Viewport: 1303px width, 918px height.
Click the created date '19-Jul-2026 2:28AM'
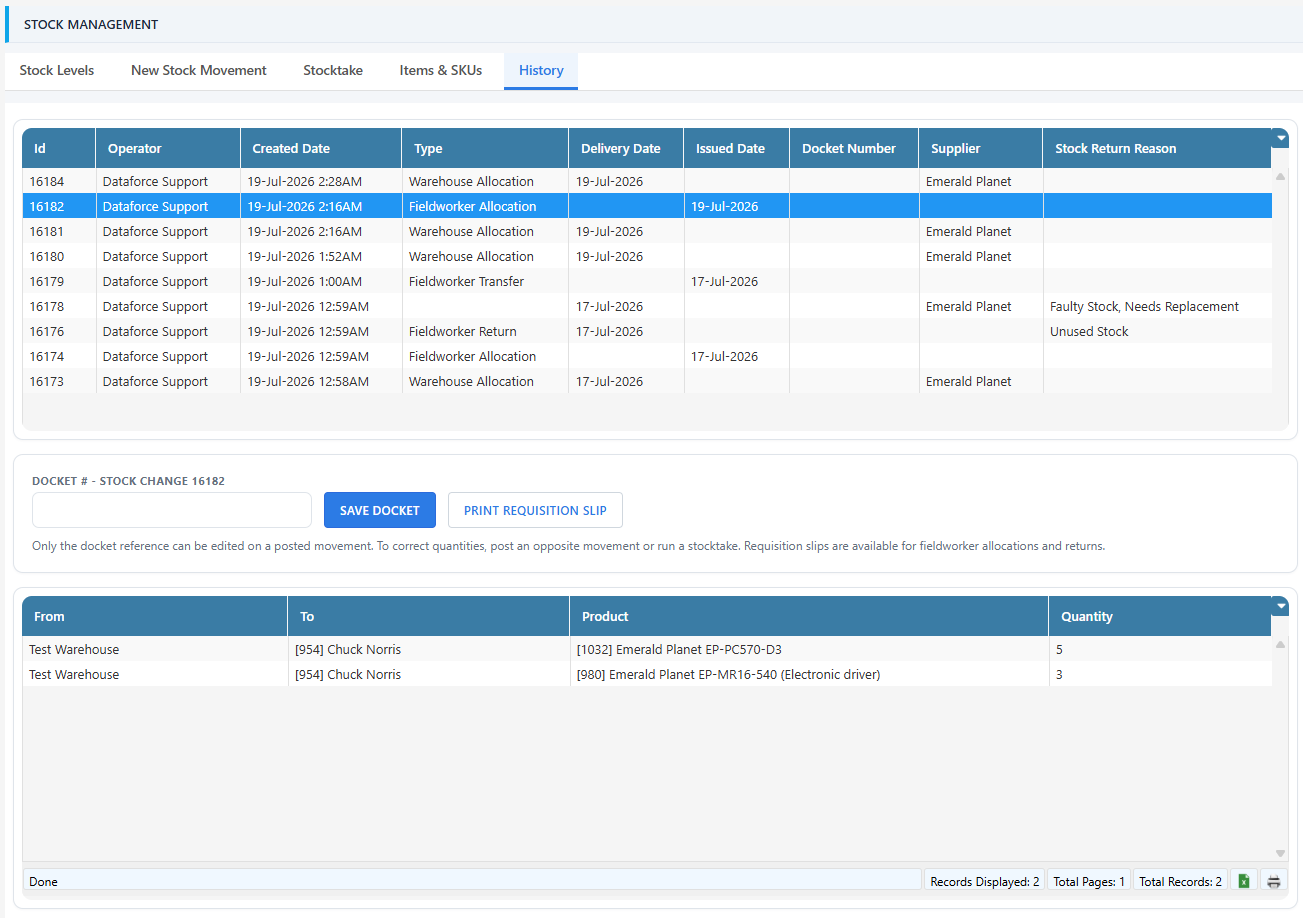(305, 181)
